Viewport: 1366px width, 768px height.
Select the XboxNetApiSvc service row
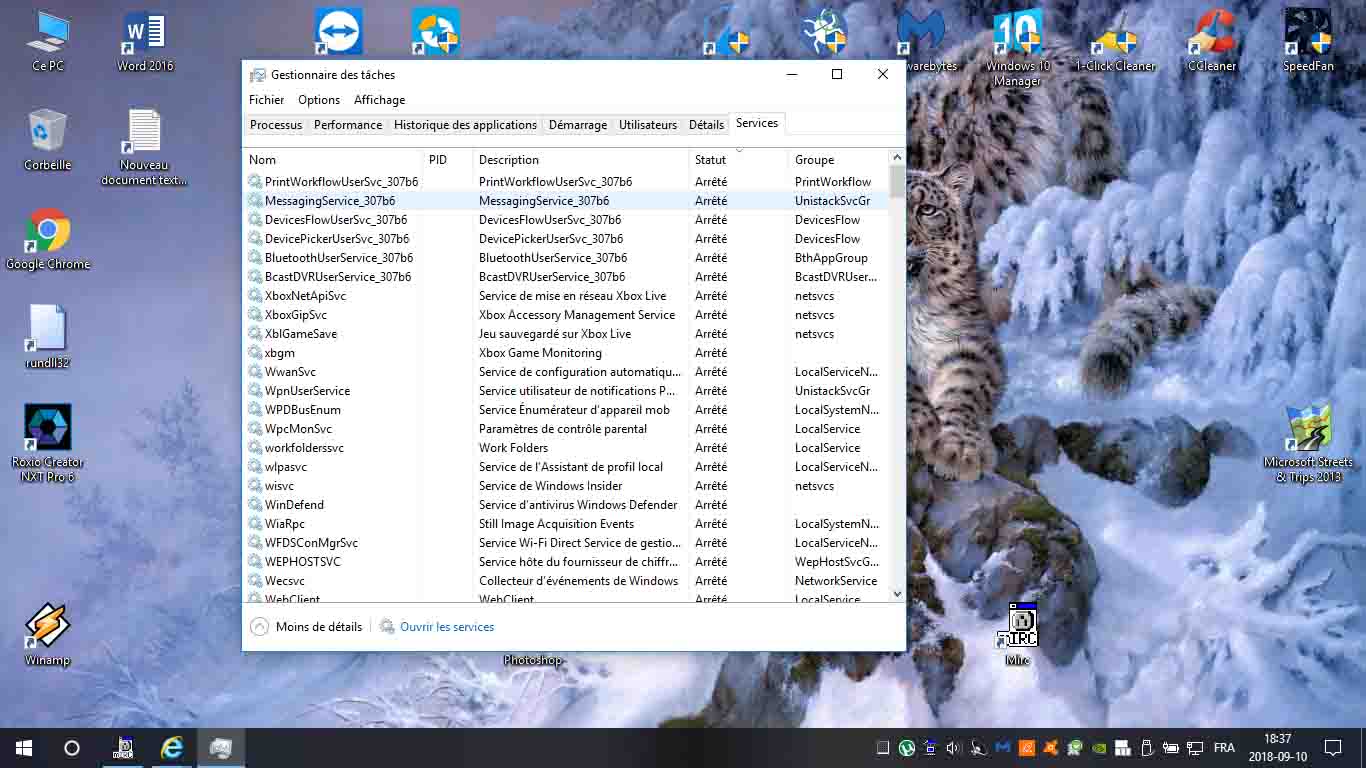click(566, 296)
